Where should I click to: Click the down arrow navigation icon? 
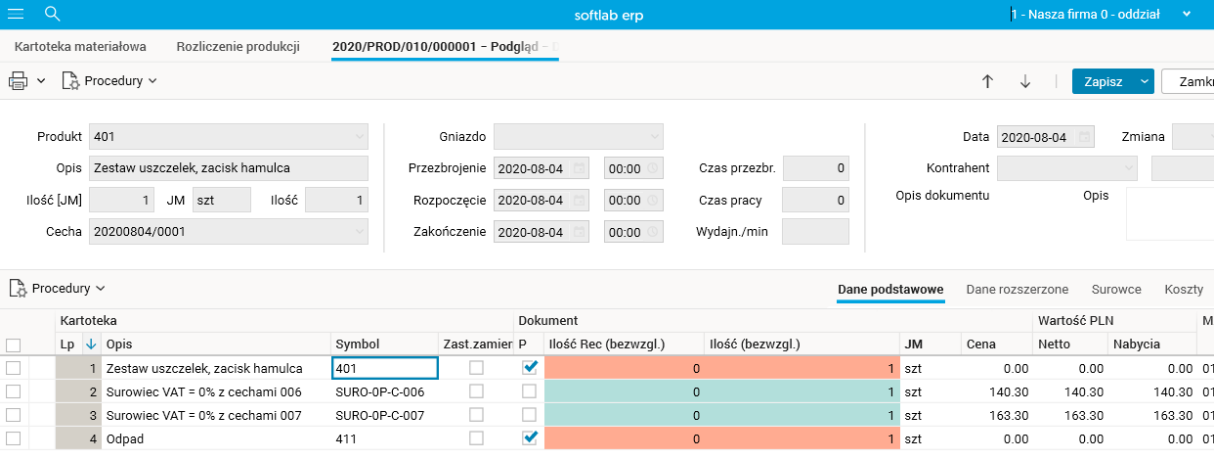(1025, 82)
